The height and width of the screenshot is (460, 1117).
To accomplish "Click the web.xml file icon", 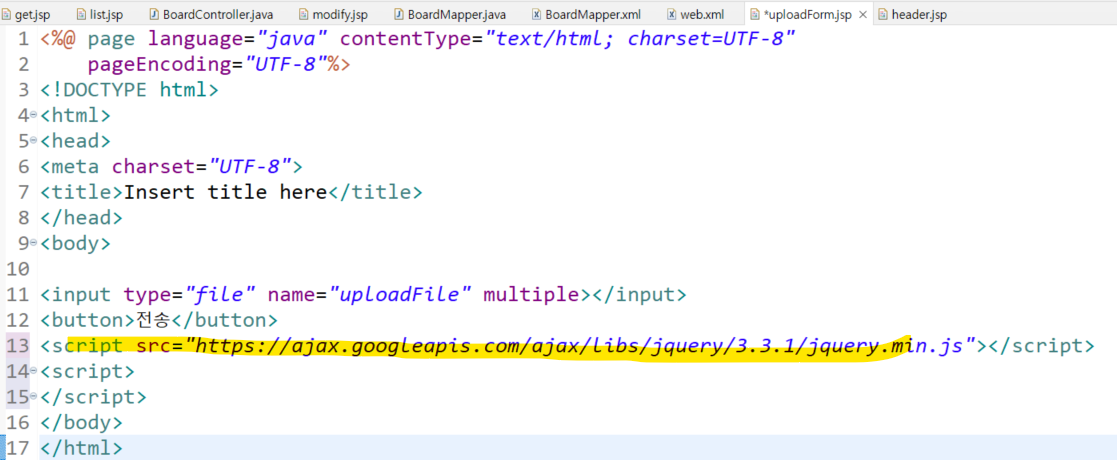I will pyautogui.click(x=672, y=14).
